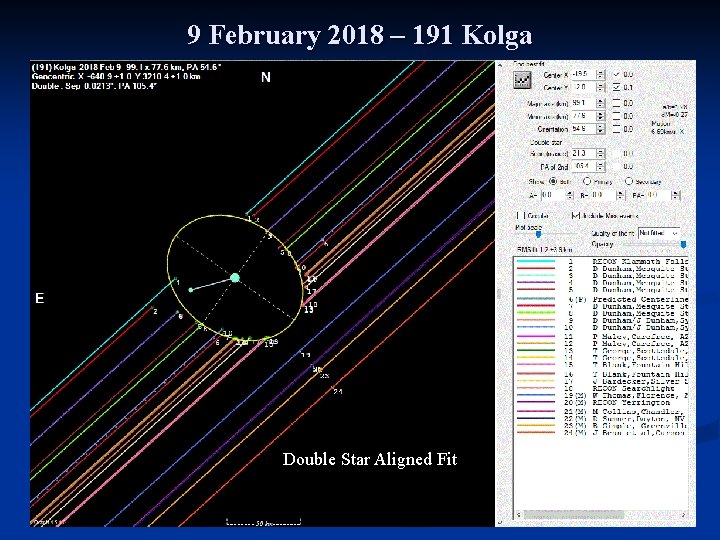Select chord 15 T Blank Fountain Hills row

(601, 365)
